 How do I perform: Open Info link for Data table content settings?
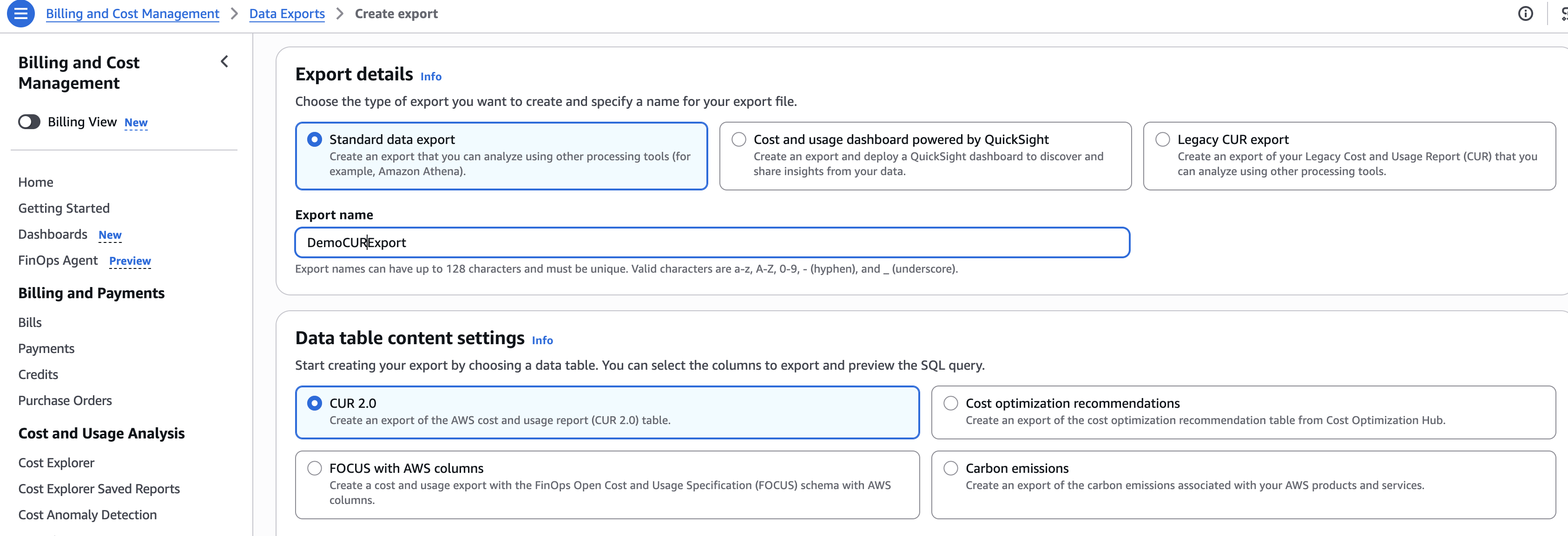click(542, 341)
